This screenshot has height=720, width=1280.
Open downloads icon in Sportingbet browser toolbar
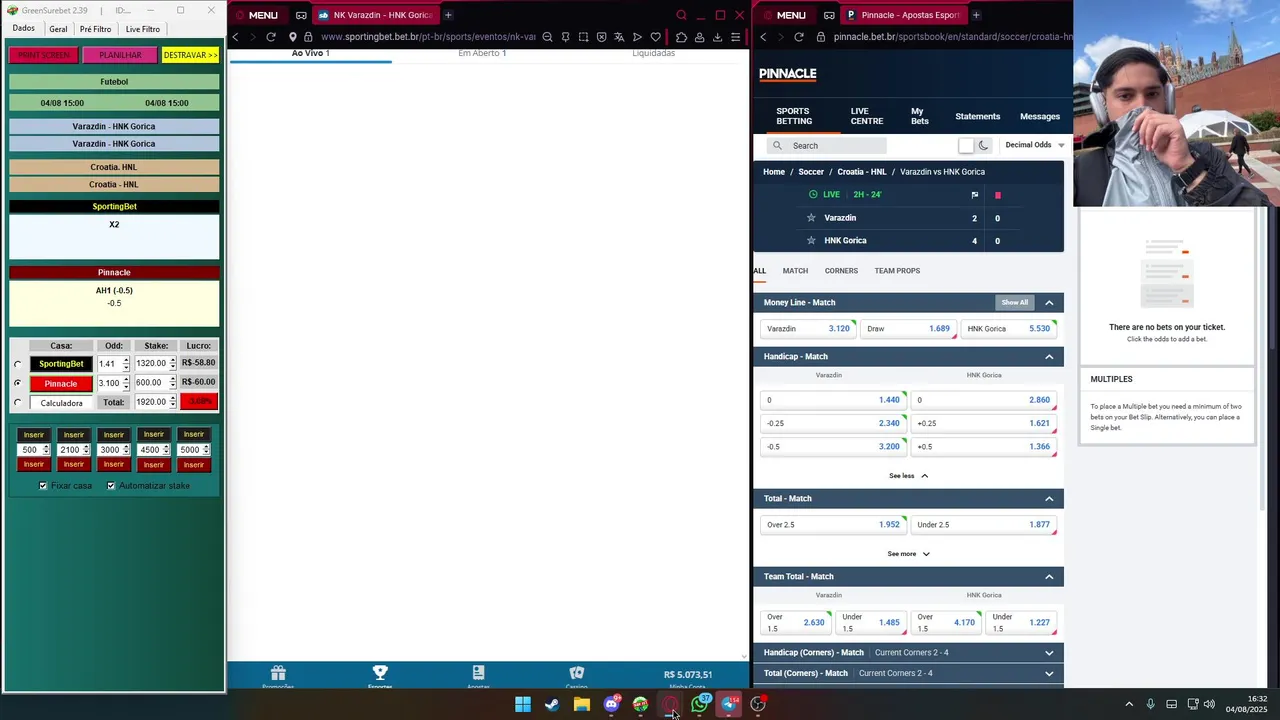pyautogui.click(x=717, y=37)
